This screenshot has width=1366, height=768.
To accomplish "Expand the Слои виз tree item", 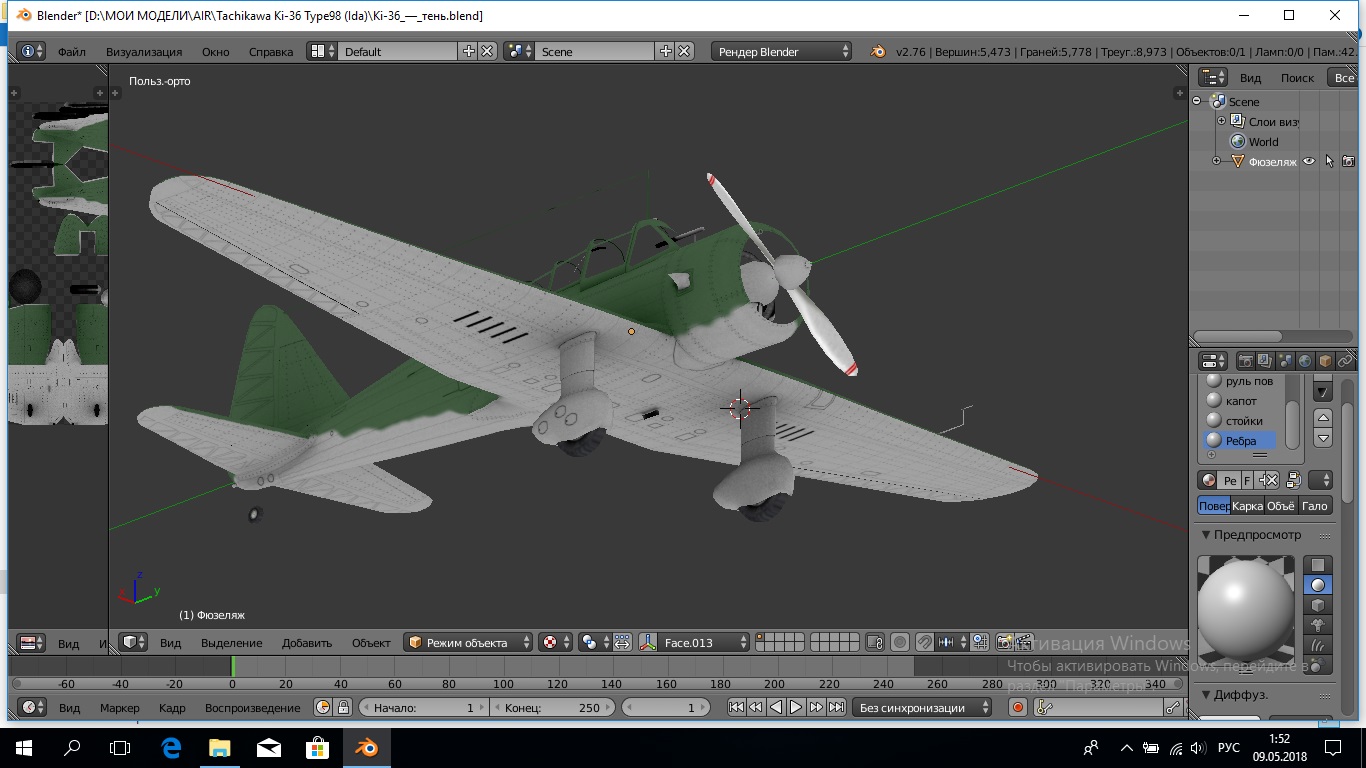I will click(1221, 121).
